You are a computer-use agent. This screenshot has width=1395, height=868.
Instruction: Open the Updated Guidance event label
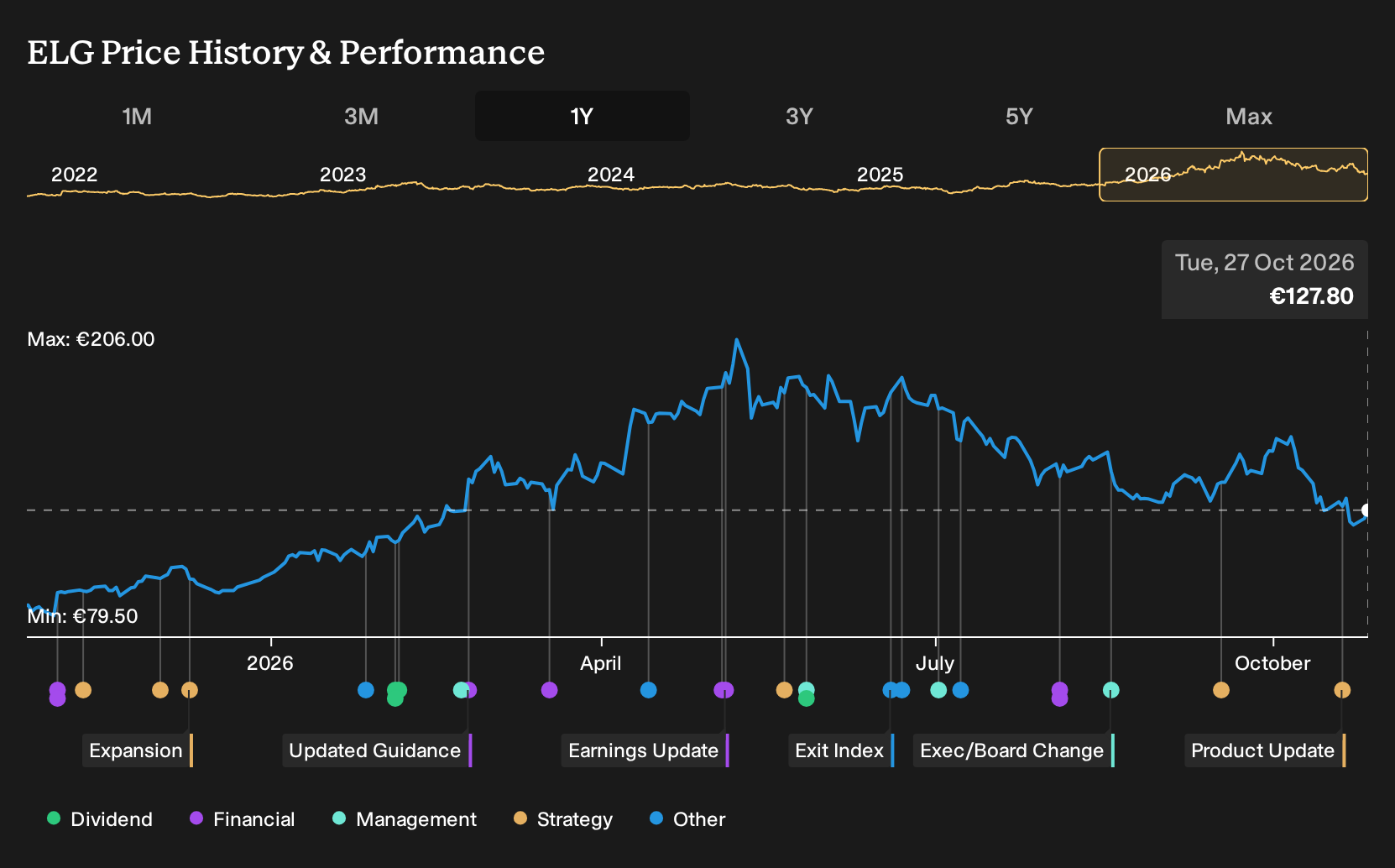point(377,750)
